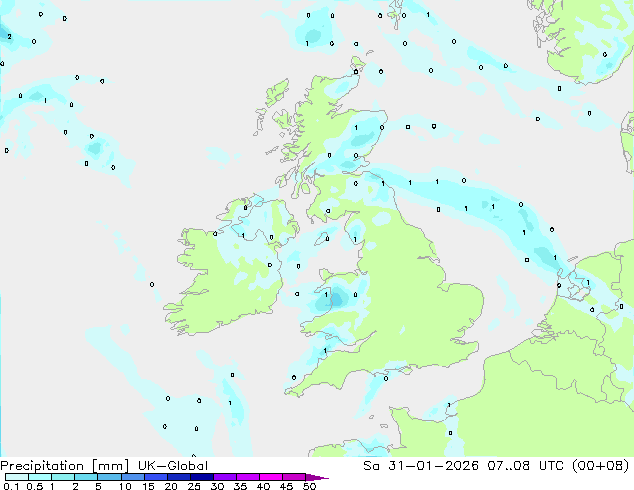This screenshot has width=634, height=490.
Task: Click the 1–2 mm legend color swatch
Action: point(63,477)
